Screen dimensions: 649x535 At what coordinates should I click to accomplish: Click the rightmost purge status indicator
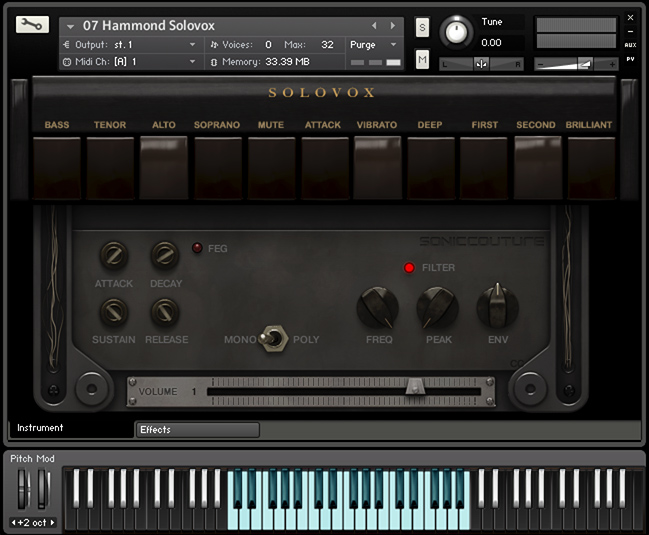coord(393,62)
